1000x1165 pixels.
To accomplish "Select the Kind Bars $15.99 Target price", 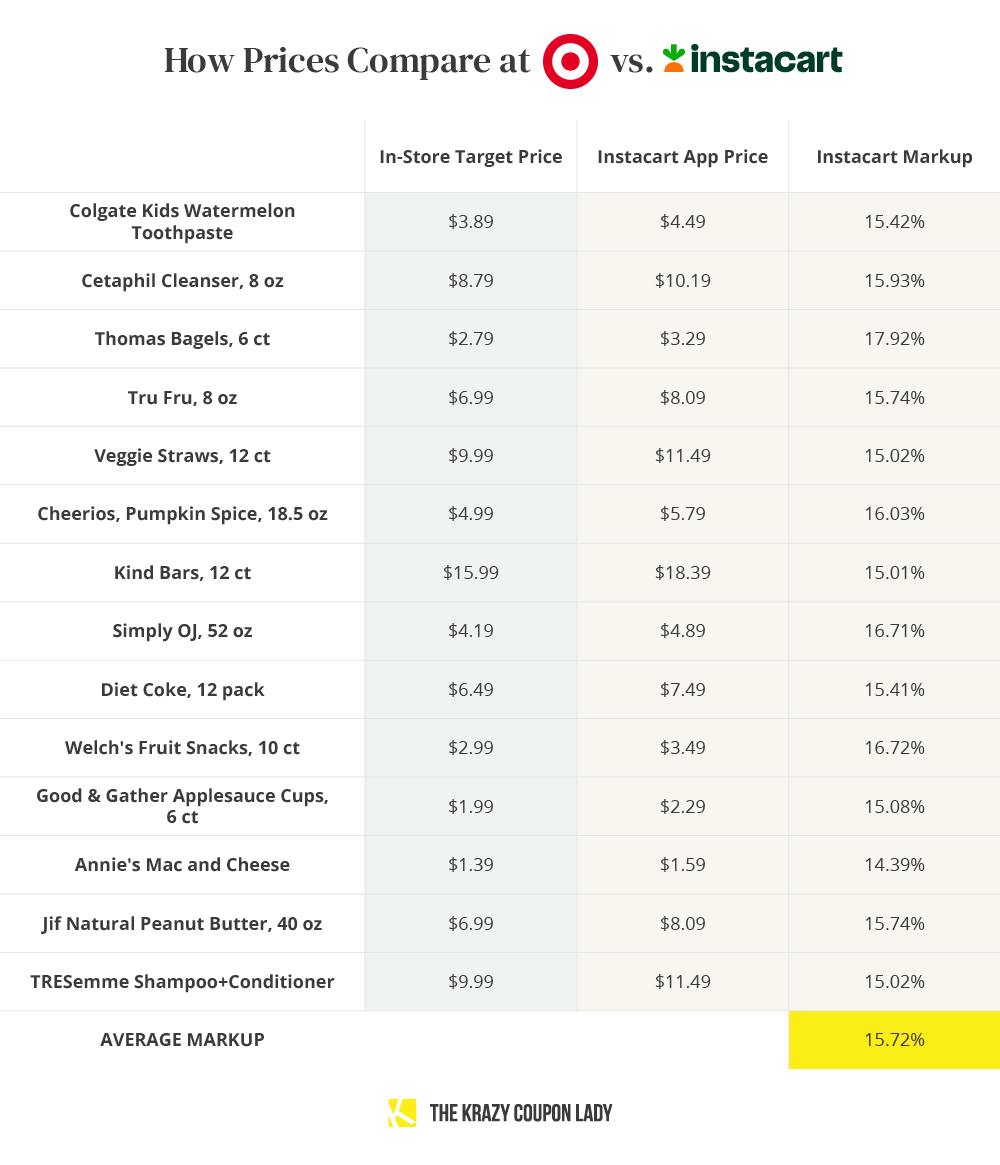I will click(x=470, y=573).
